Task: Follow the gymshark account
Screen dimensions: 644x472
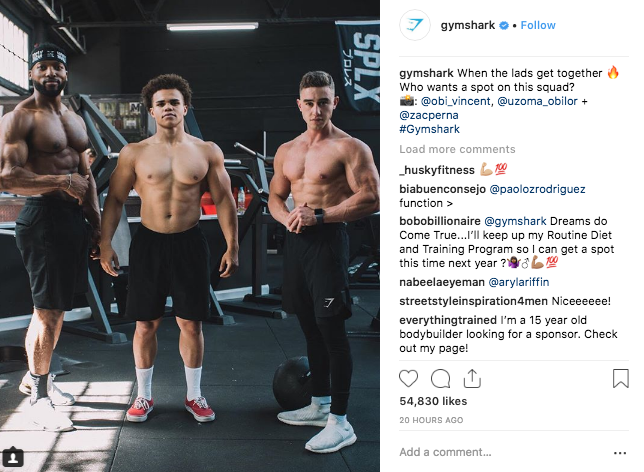Action: click(538, 25)
